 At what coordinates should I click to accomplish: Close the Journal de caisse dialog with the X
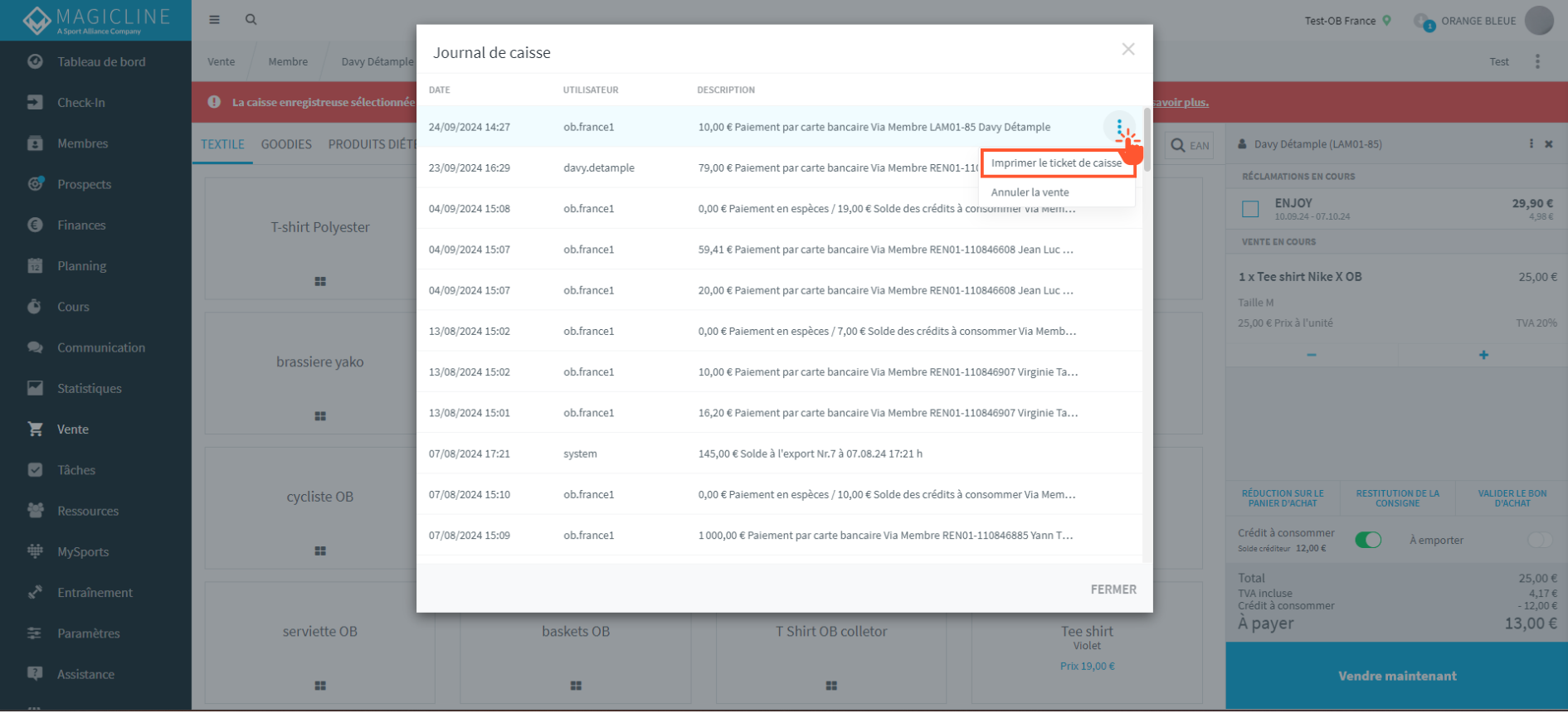pyautogui.click(x=1128, y=49)
